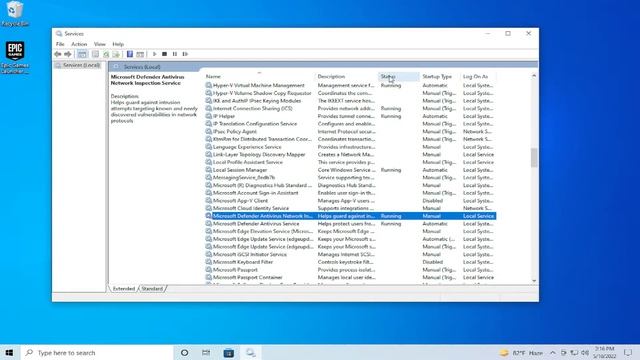This screenshot has height=360, width=640.
Task: Go back with the toolbar Back arrow
Action: point(58,54)
